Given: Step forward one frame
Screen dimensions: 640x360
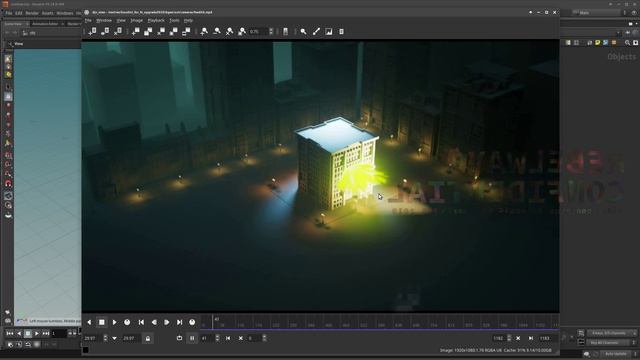Looking at the screenshot, I should tap(167, 322).
